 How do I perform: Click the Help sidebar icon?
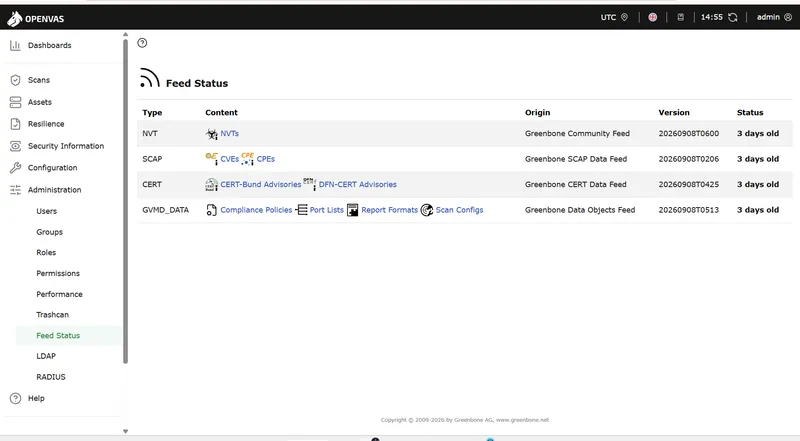tap(15, 398)
